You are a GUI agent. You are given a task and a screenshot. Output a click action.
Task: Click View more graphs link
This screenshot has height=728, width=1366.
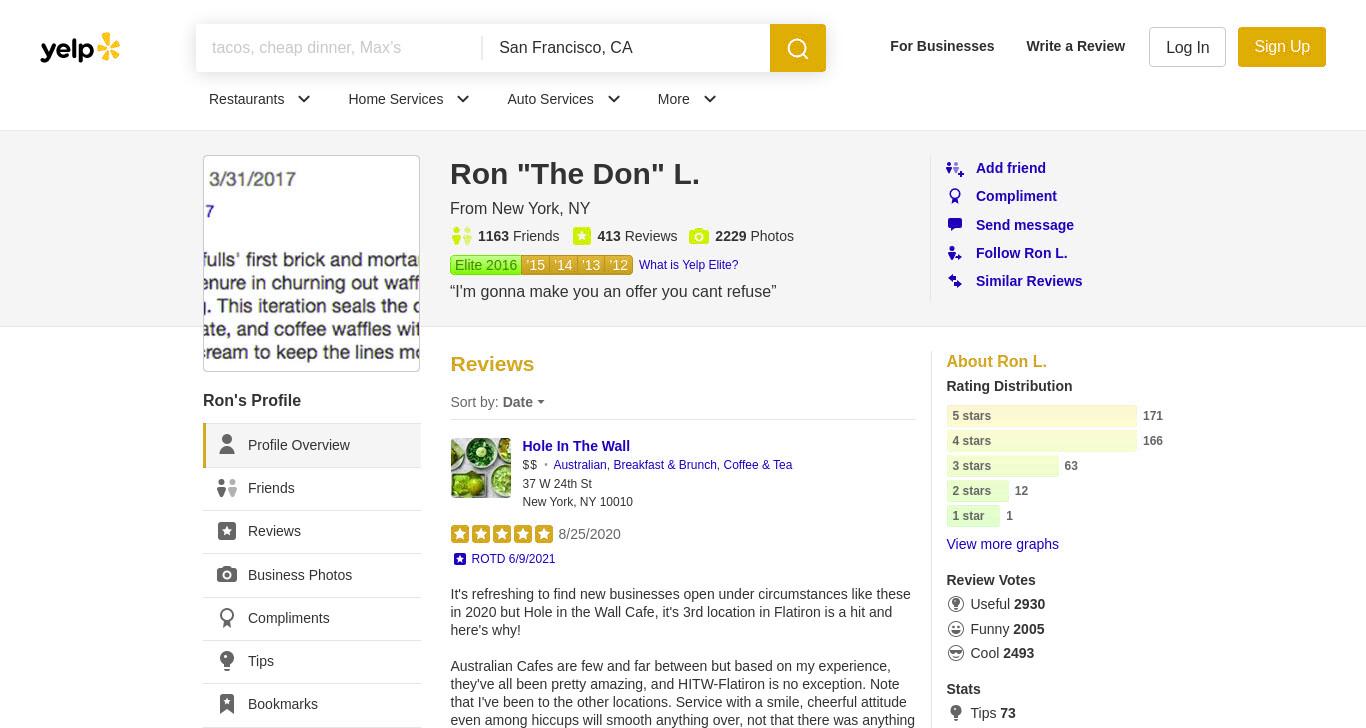point(1002,544)
